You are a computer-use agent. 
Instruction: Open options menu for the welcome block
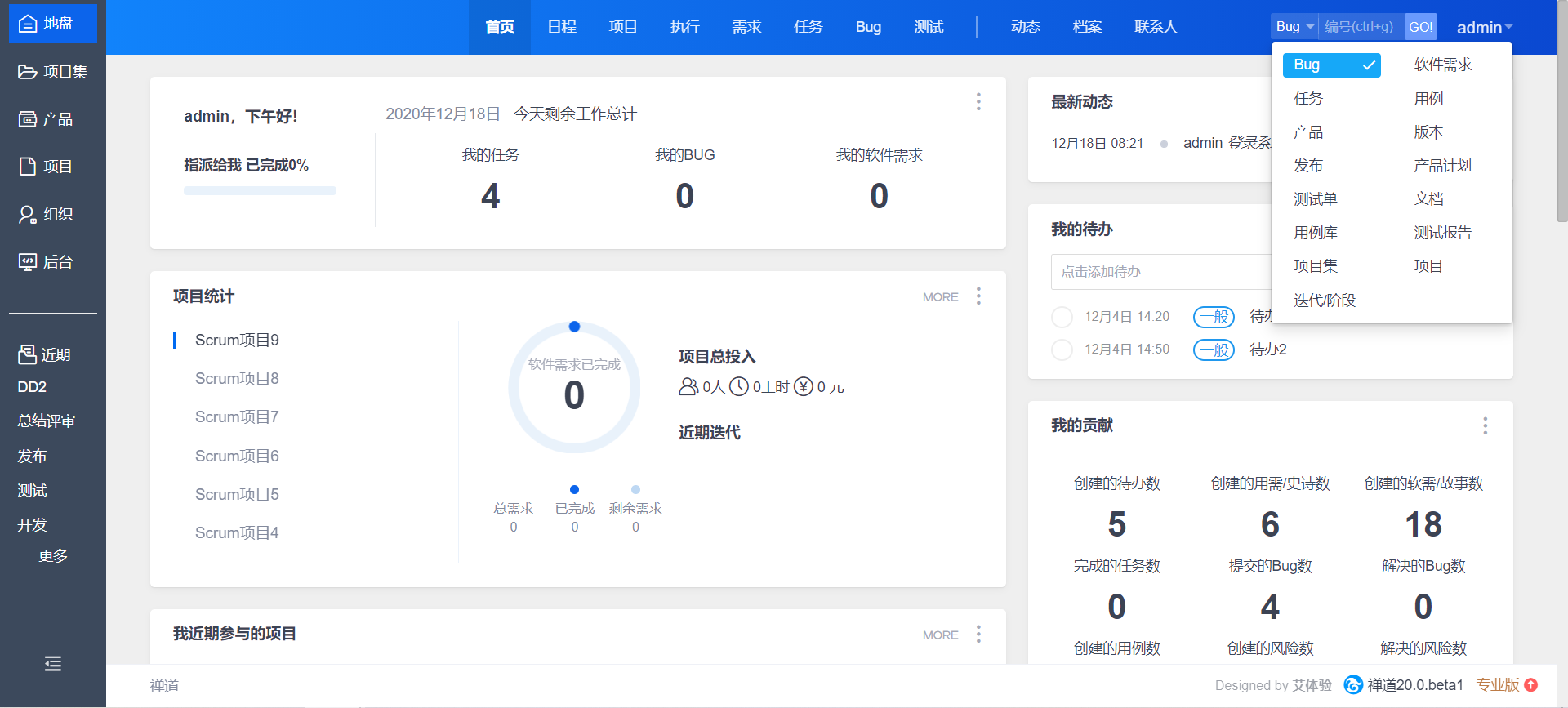pyautogui.click(x=978, y=101)
